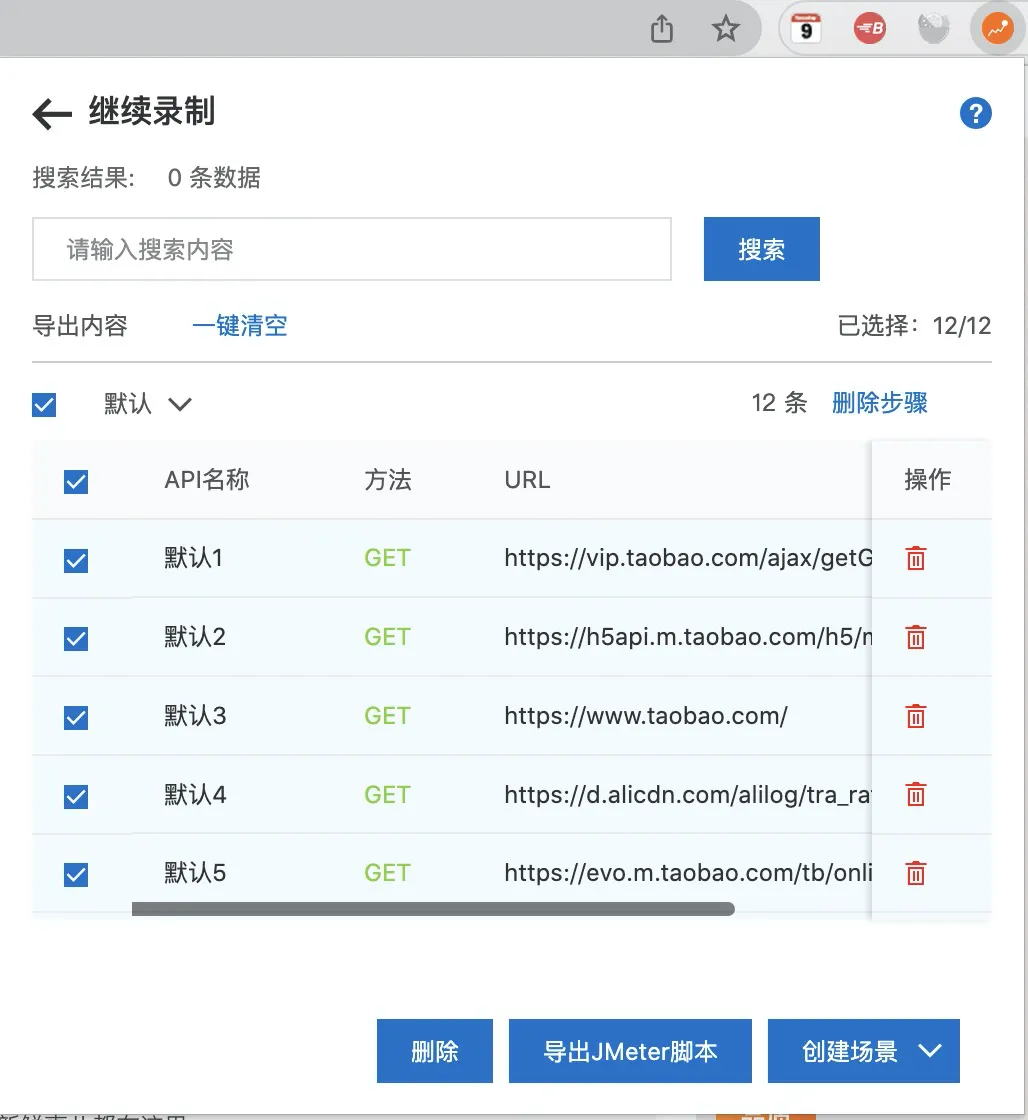Screen dimensions: 1028x1120
Task: Click the 默认3 API name
Action: point(195,716)
